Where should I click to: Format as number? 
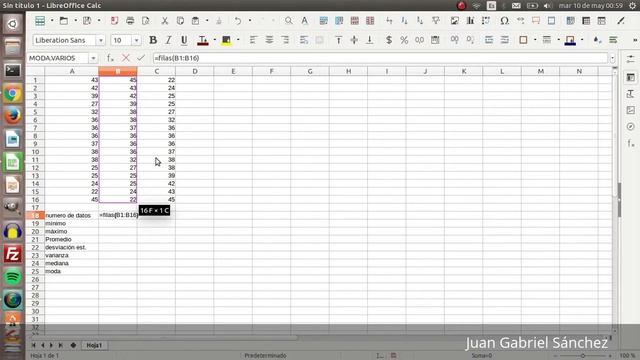point(420,40)
